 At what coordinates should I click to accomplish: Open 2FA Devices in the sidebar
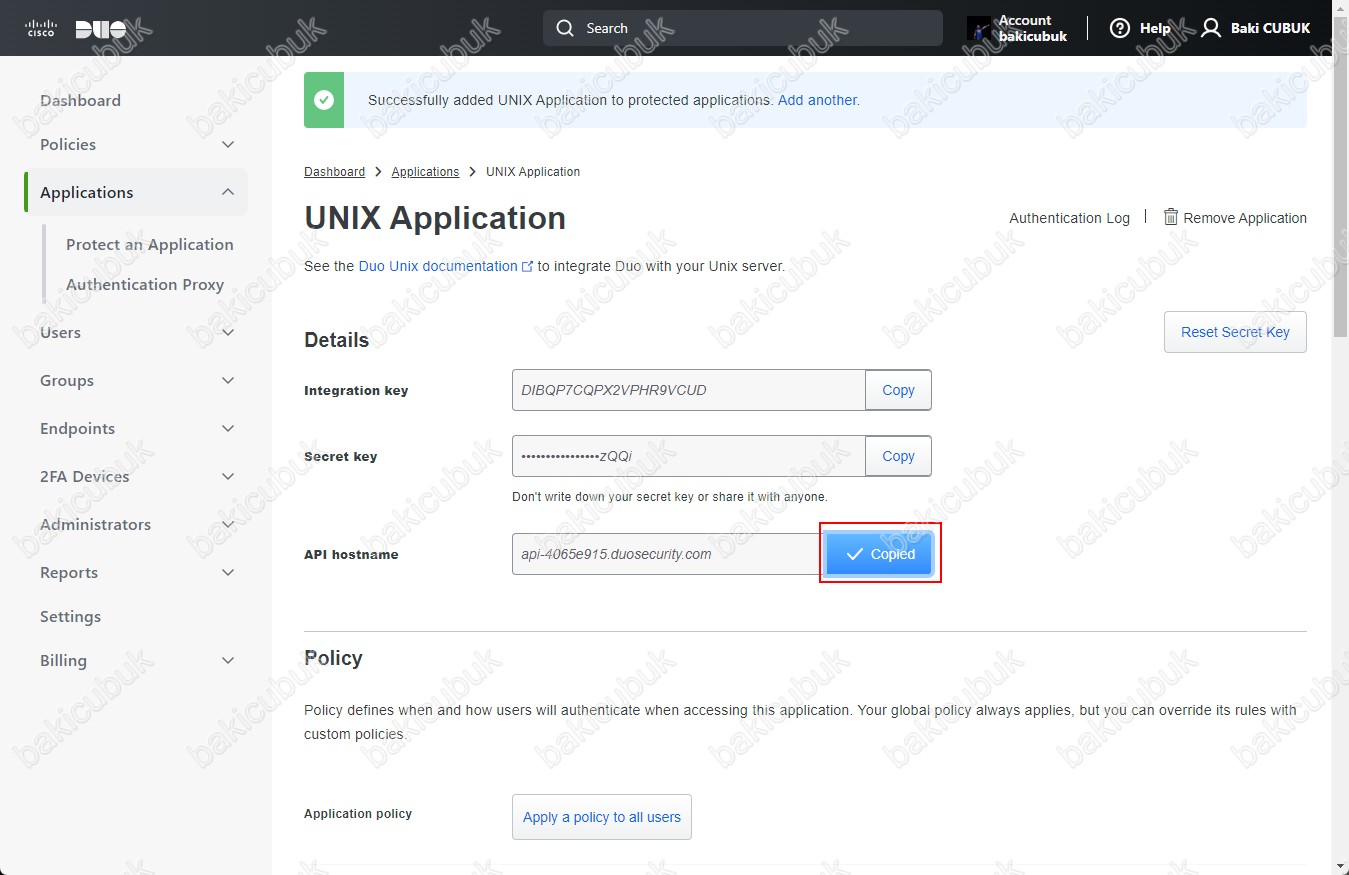click(x=84, y=476)
